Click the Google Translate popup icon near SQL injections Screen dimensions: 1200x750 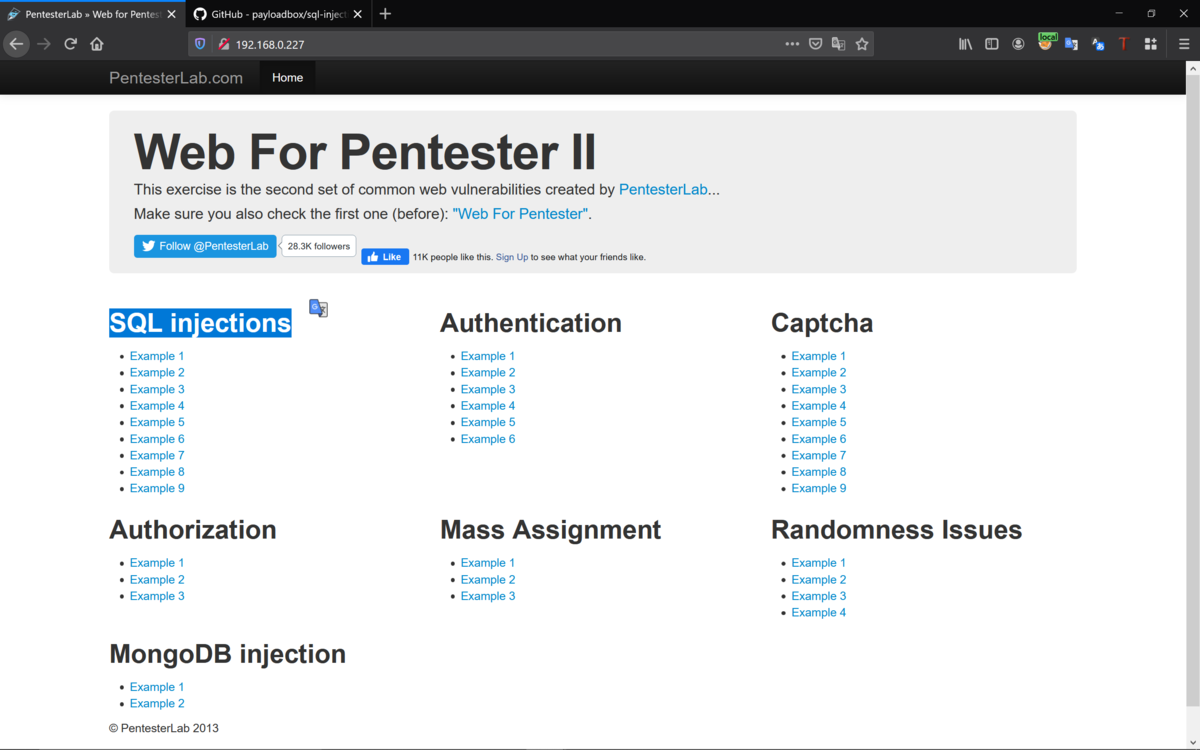click(x=318, y=308)
